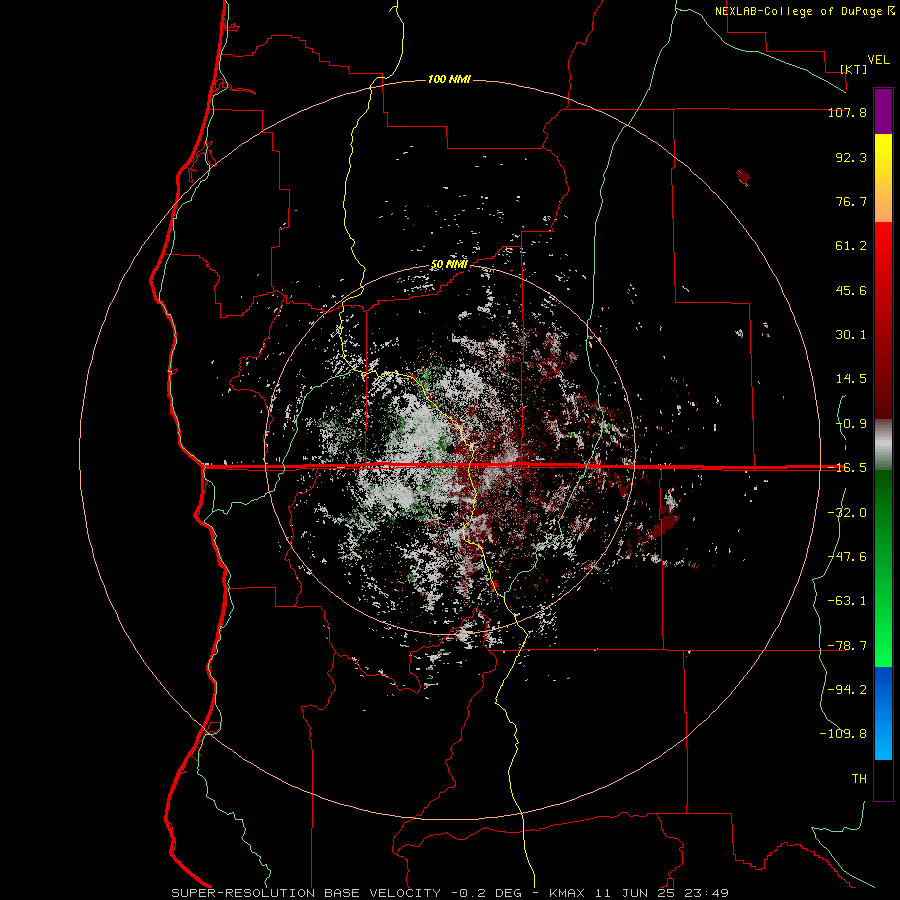The height and width of the screenshot is (900, 900).
Task: Click the -109.8 velocity legend value
Action: tap(843, 734)
